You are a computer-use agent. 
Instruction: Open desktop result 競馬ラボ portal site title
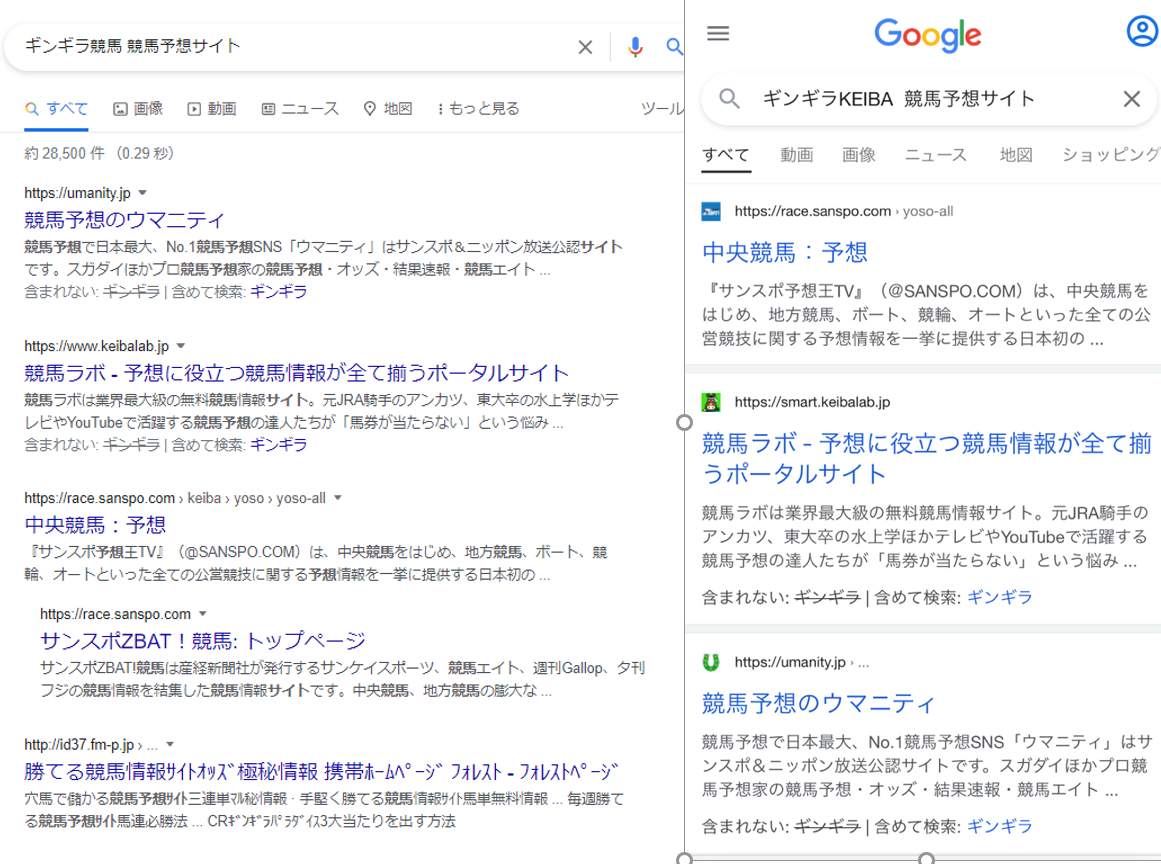(x=296, y=372)
